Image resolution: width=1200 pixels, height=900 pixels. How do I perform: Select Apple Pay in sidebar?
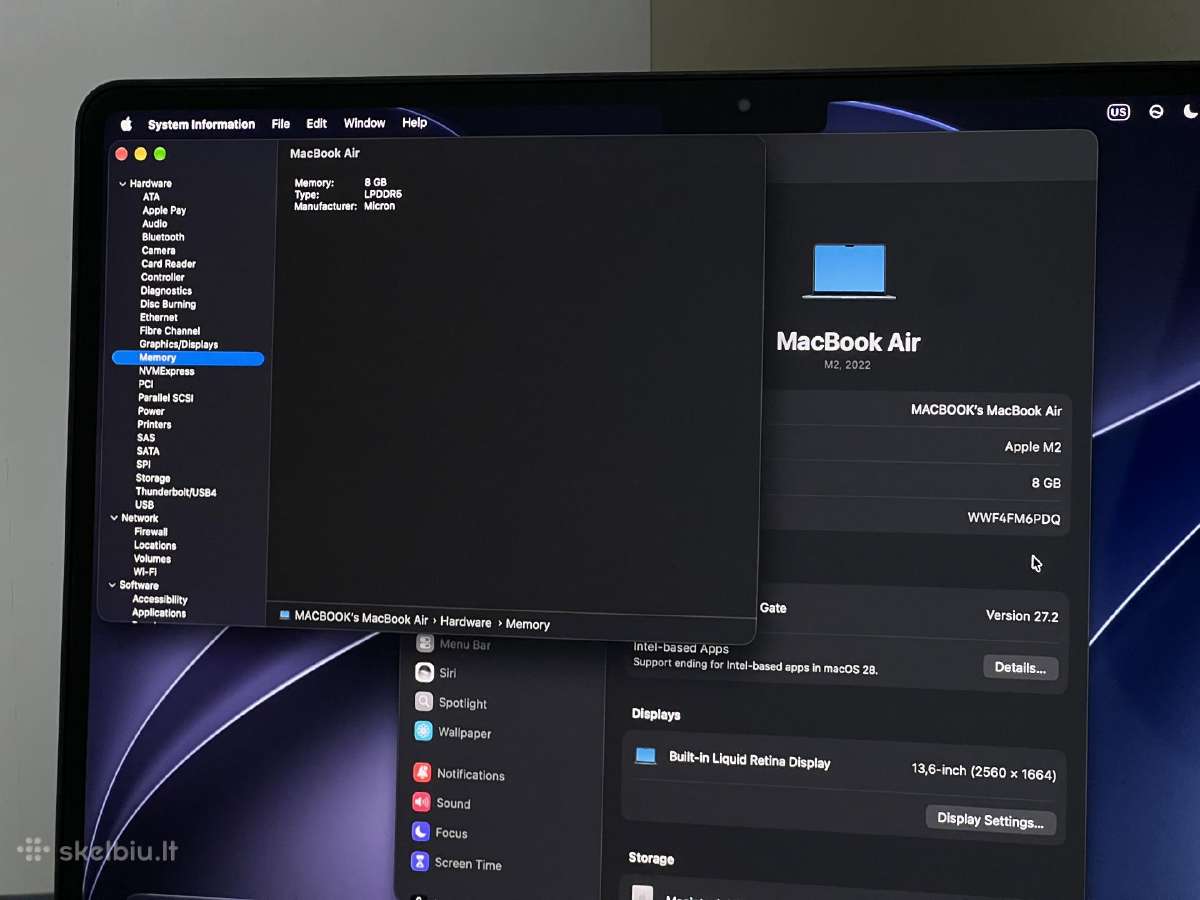click(x=164, y=210)
